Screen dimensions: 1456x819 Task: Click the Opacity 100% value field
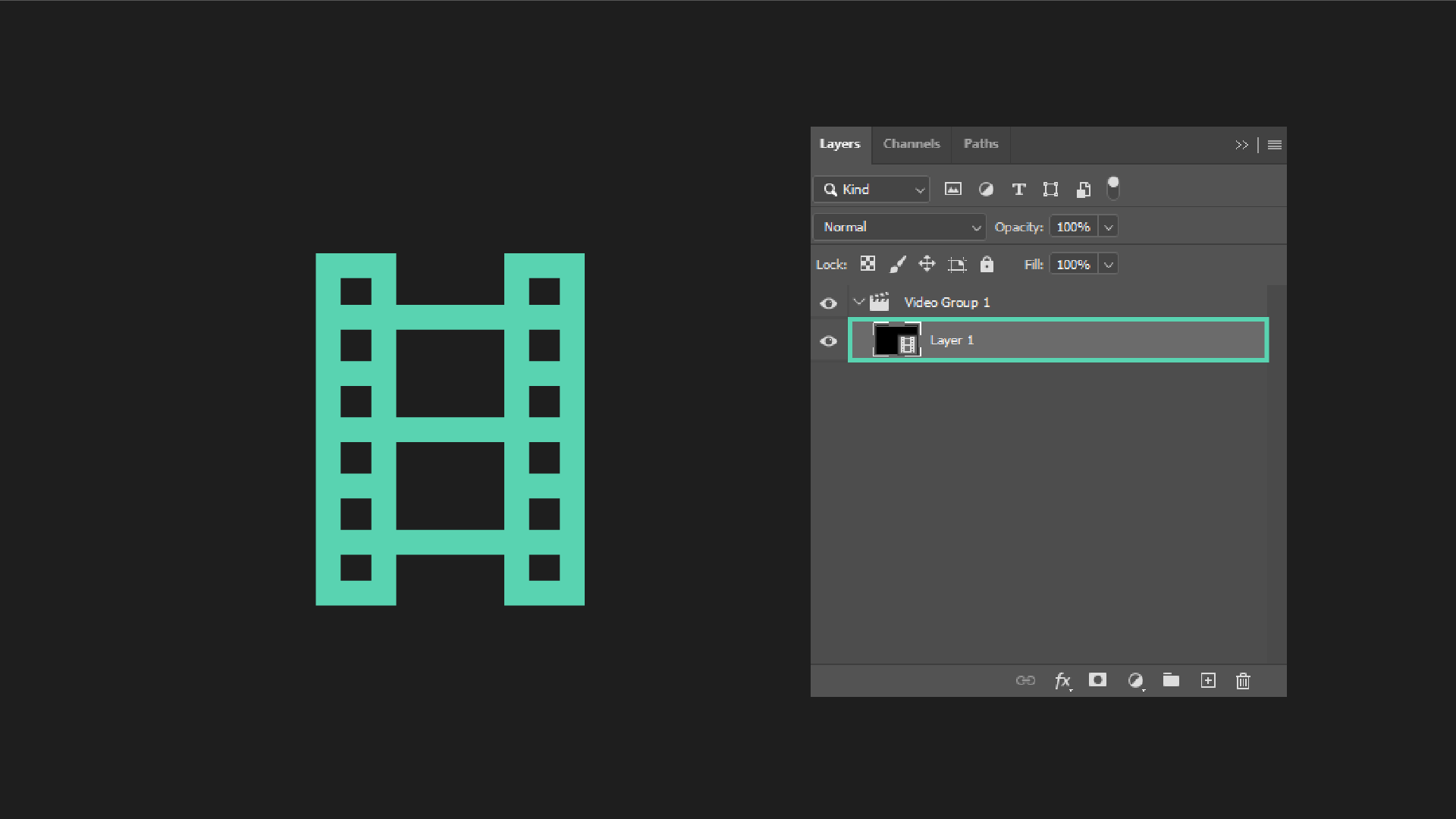(x=1073, y=227)
